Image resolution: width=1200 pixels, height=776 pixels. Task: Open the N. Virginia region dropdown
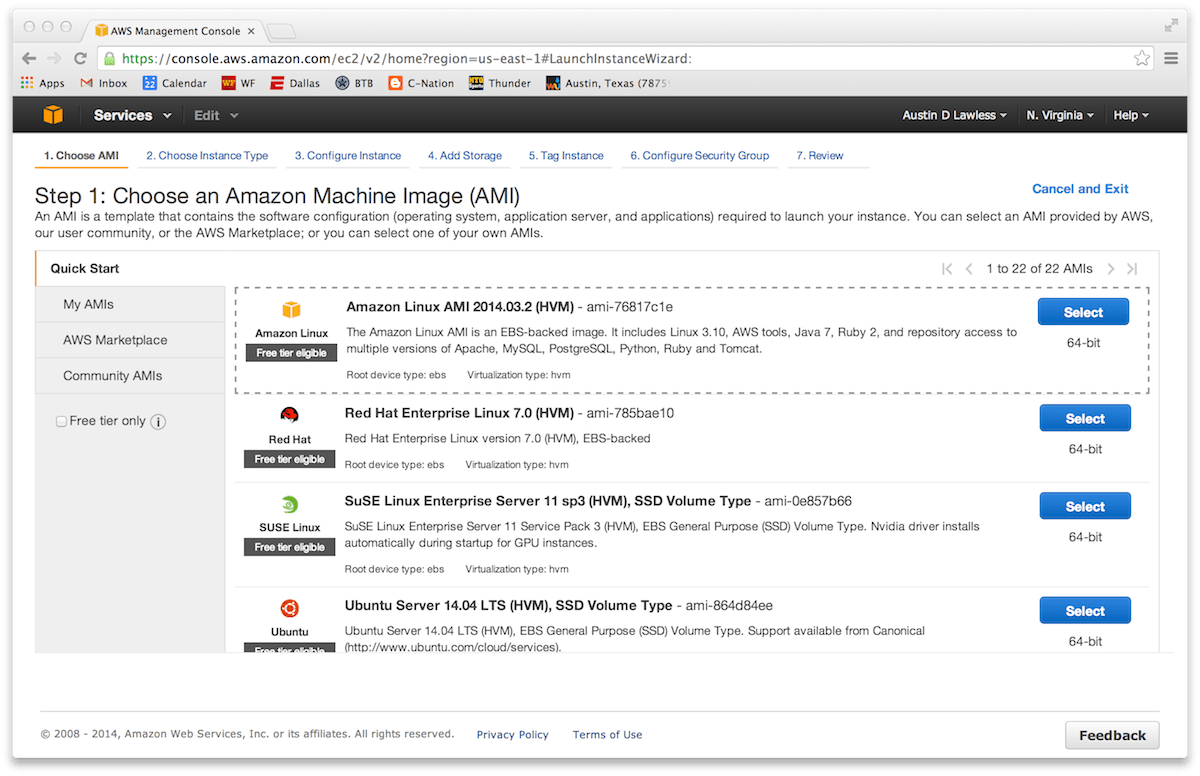pyautogui.click(x=1060, y=115)
